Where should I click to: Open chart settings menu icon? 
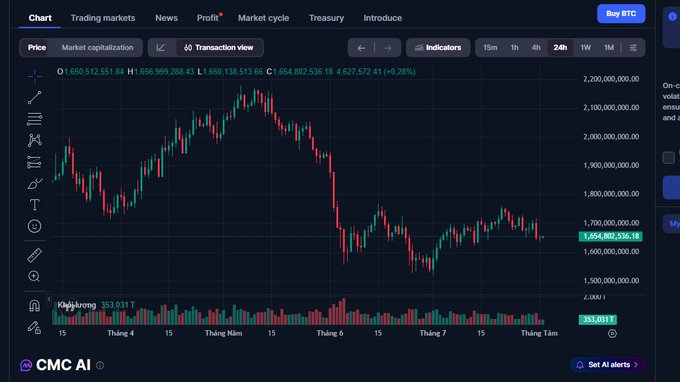pyautogui.click(x=633, y=48)
